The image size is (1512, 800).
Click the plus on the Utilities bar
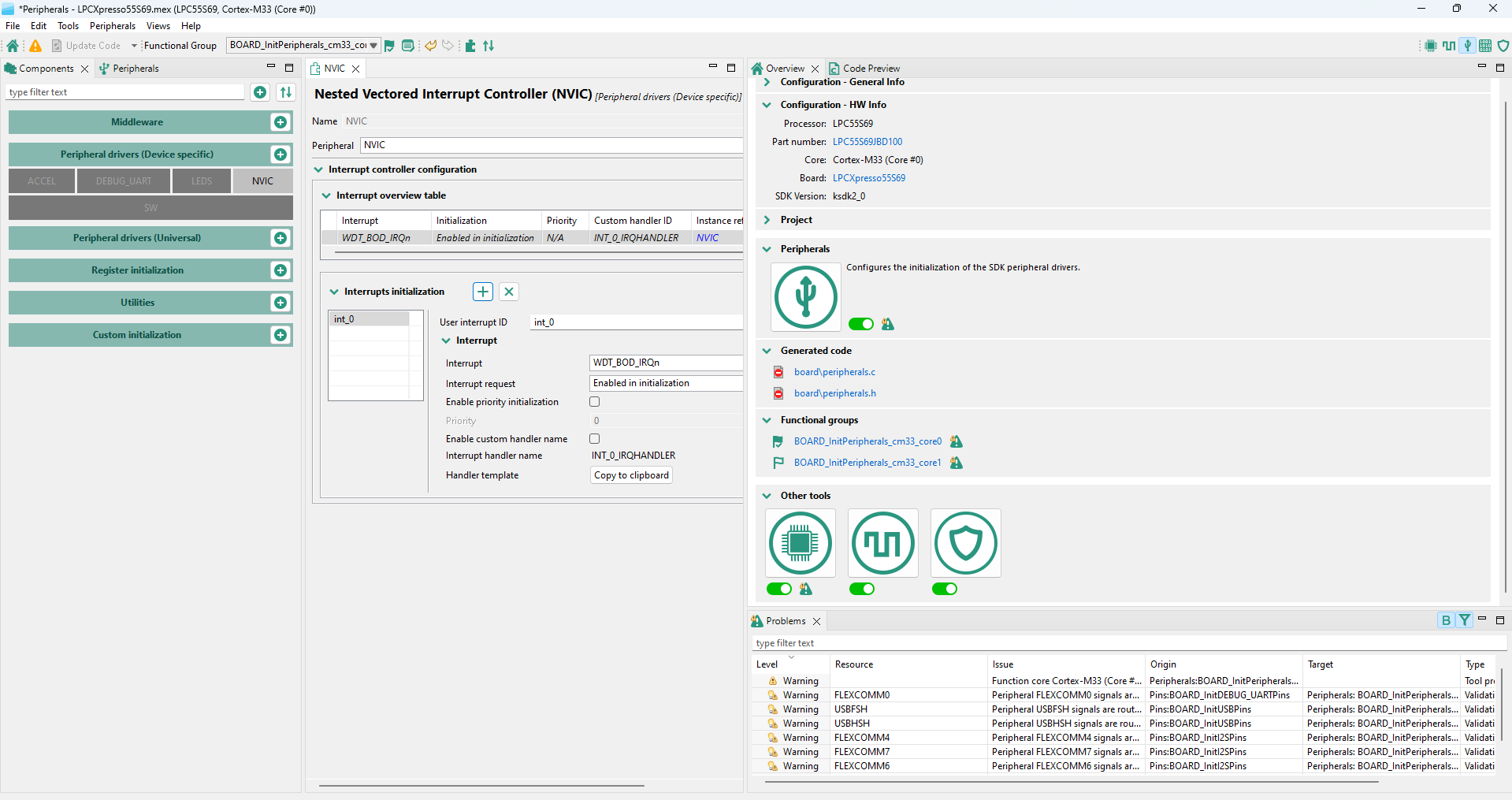pos(280,303)
